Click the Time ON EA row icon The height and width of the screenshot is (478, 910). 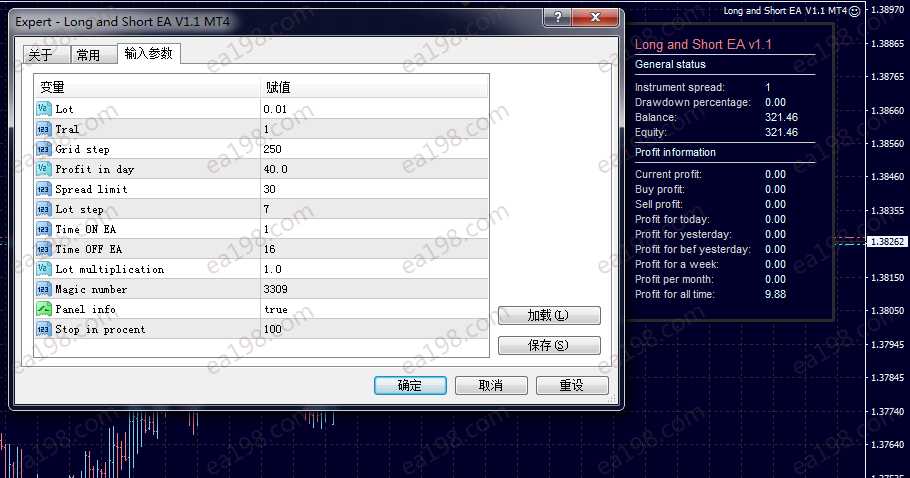tap(44, 229)
